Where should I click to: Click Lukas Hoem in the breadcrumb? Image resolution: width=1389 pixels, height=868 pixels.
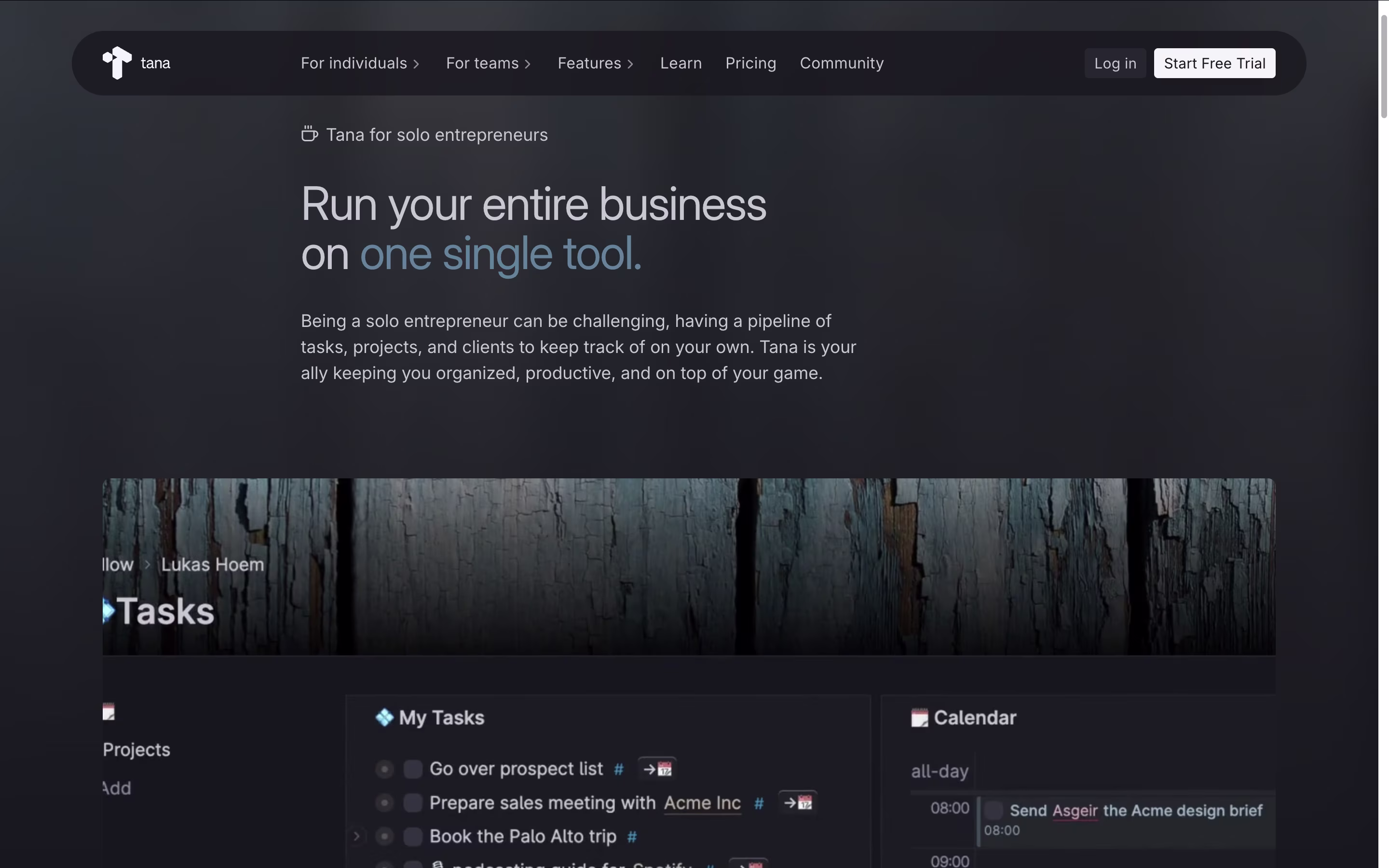(x=212, y=564)
